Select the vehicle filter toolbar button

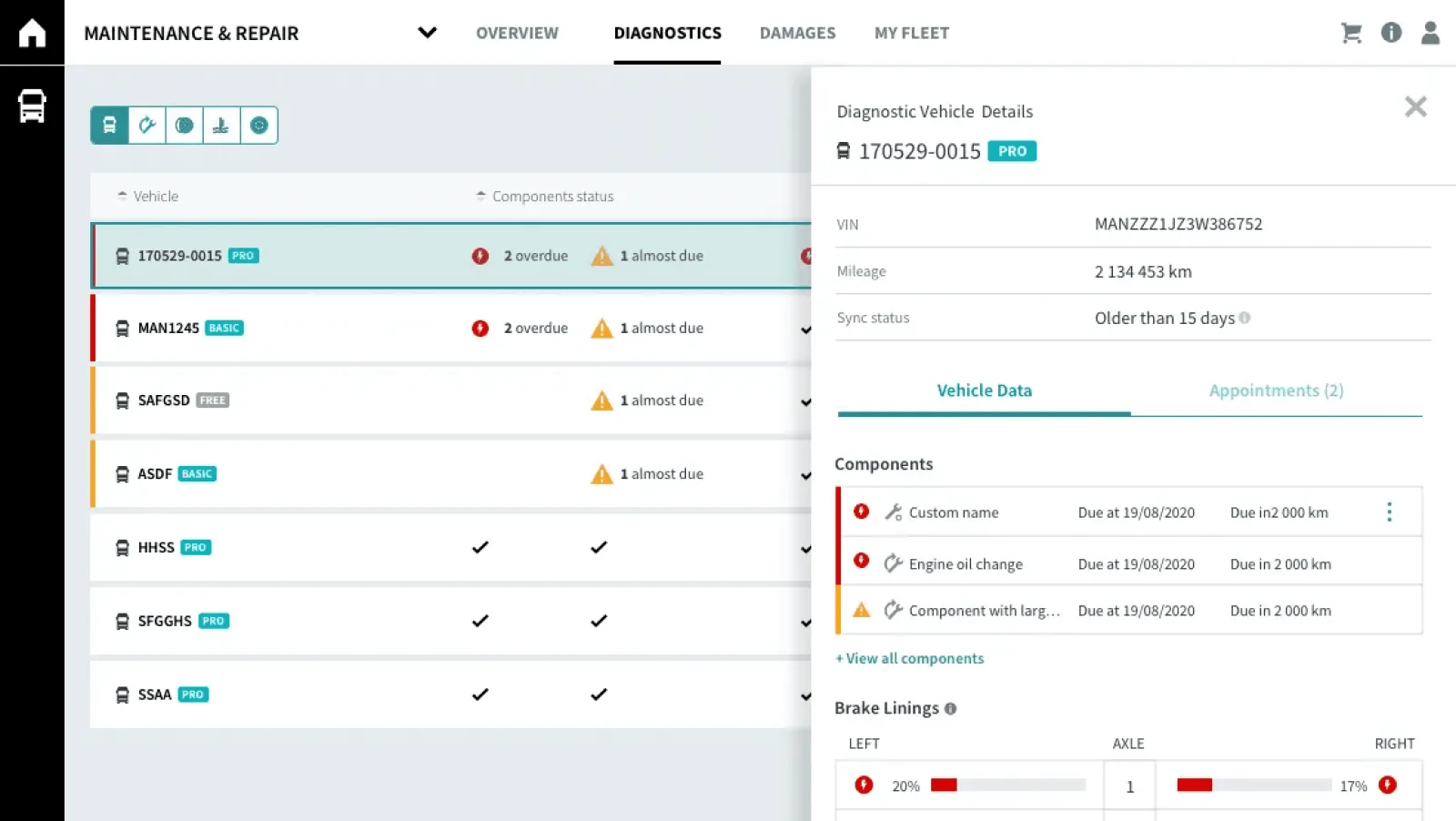(109, 126)
